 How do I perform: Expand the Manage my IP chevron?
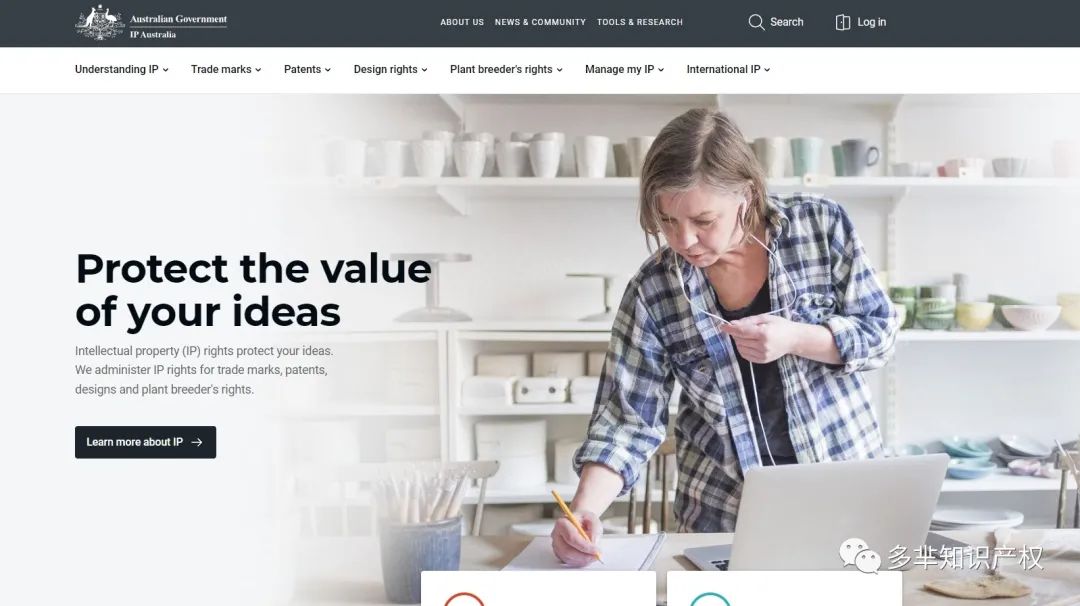click(661, 70)
